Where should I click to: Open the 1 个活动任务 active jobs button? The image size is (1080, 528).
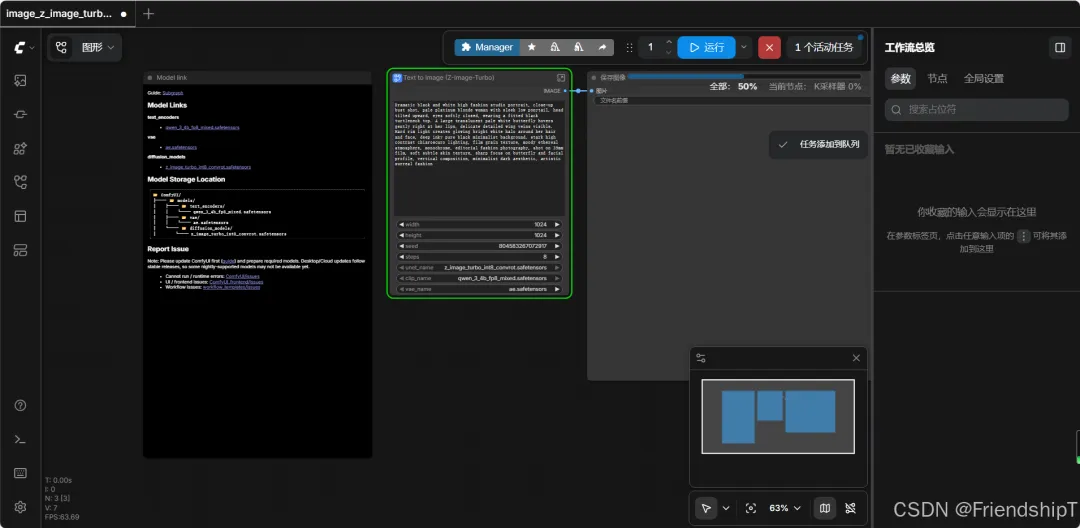[x=824, y=47]
